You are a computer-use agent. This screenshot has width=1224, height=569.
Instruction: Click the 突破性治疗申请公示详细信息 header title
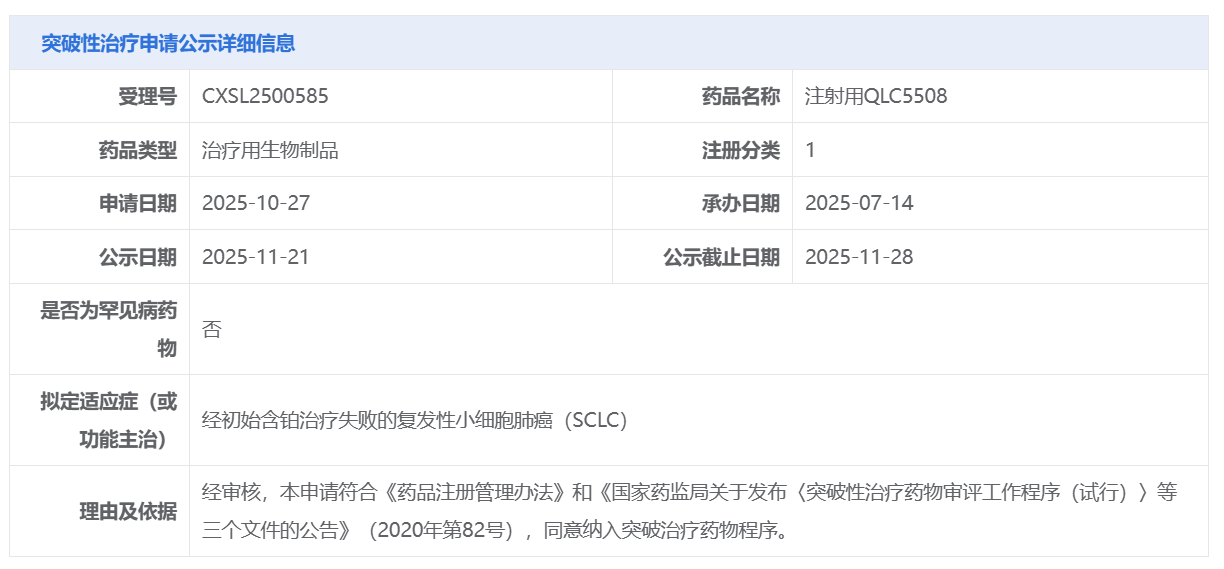(x=168, y=43)
